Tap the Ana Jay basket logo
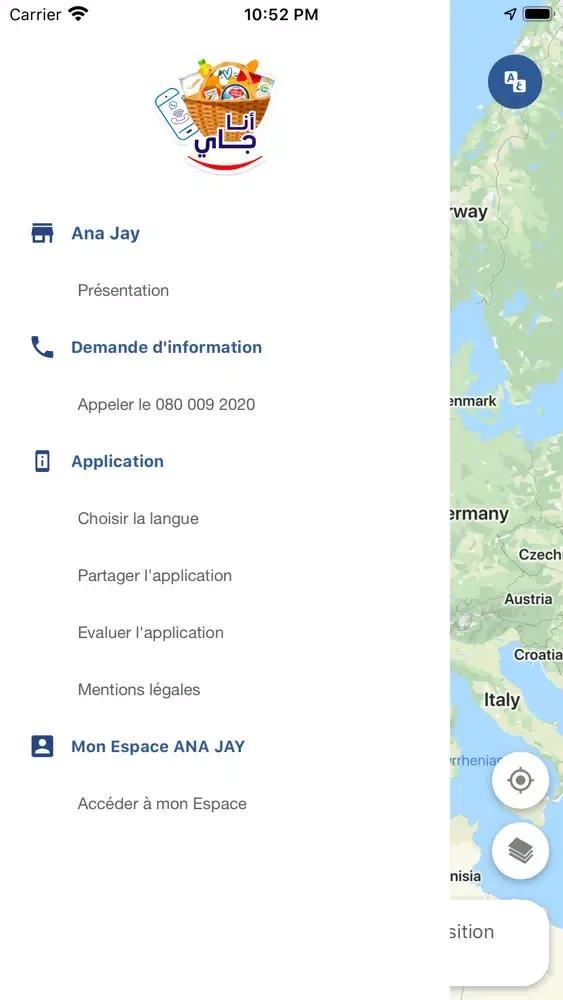Screen dimensions: 563x1000 (217, 115)
